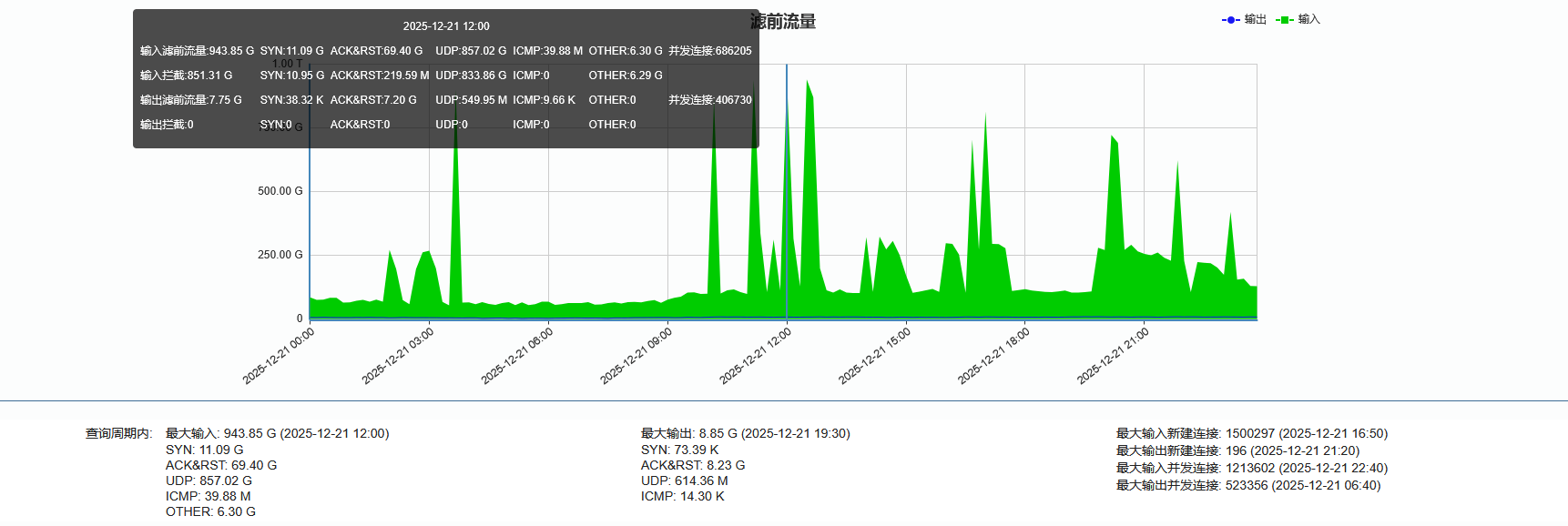Viewport: 1568px width, 526px height.
Task: Click the 2025-12-21 21:00 x-axis label
Action: click(1114, 356)
